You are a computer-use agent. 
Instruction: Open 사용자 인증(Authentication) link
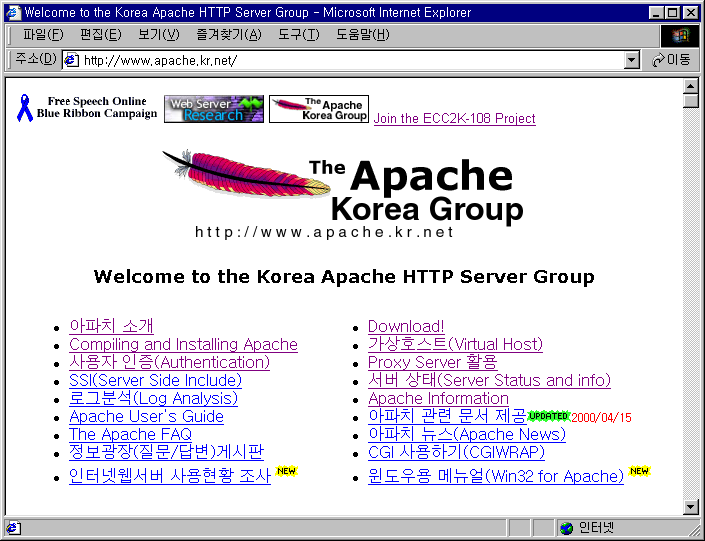pyautogui.click(x=170, y=362)
